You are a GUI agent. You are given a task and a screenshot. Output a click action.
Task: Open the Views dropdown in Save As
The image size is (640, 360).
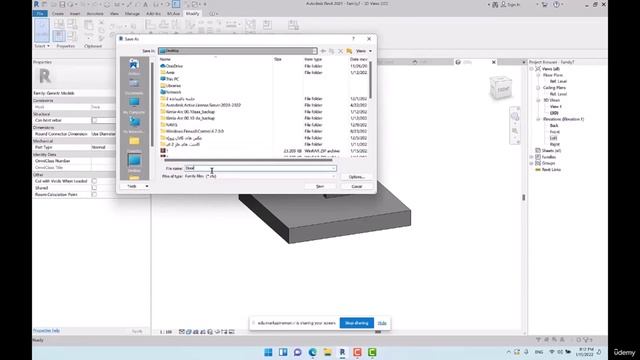point(364,51)
